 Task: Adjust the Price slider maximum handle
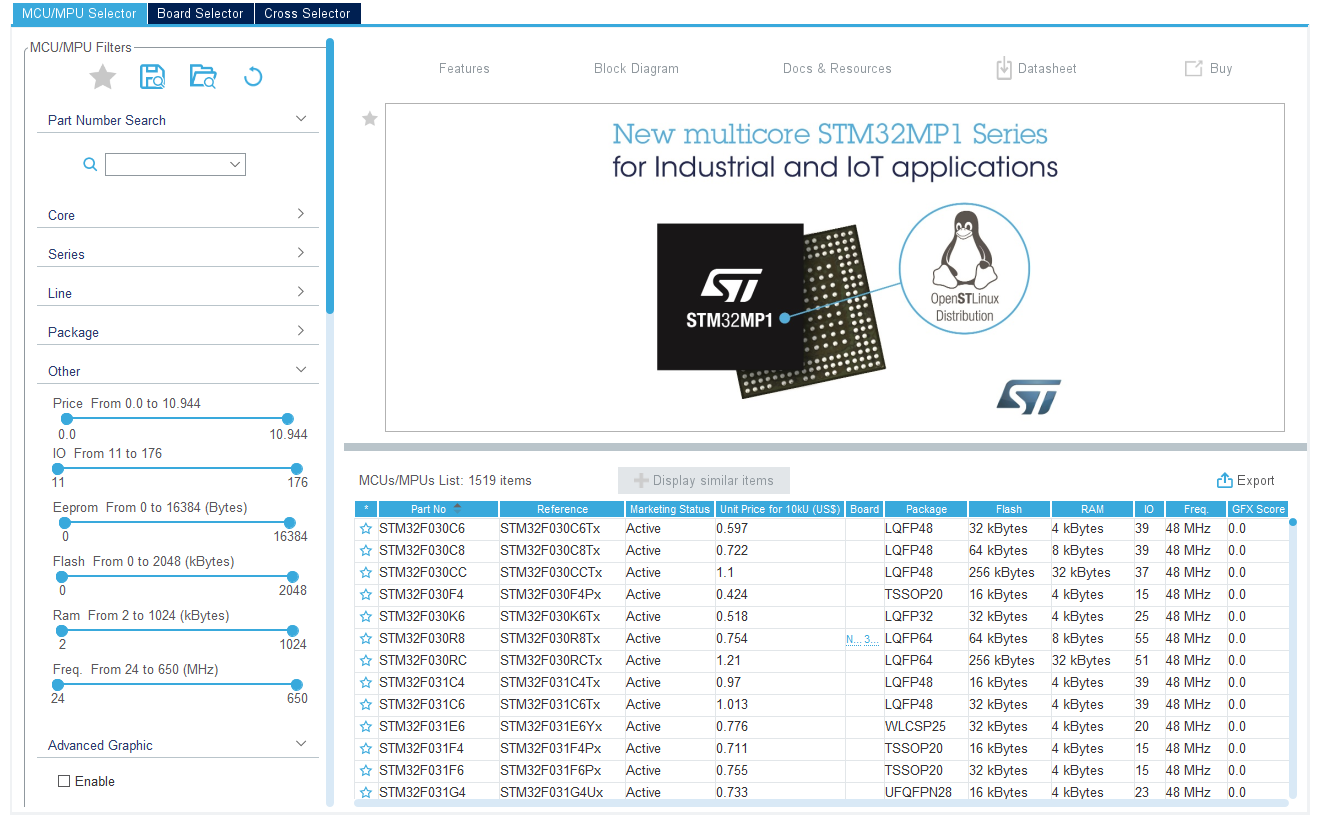[x=288, y=419]
